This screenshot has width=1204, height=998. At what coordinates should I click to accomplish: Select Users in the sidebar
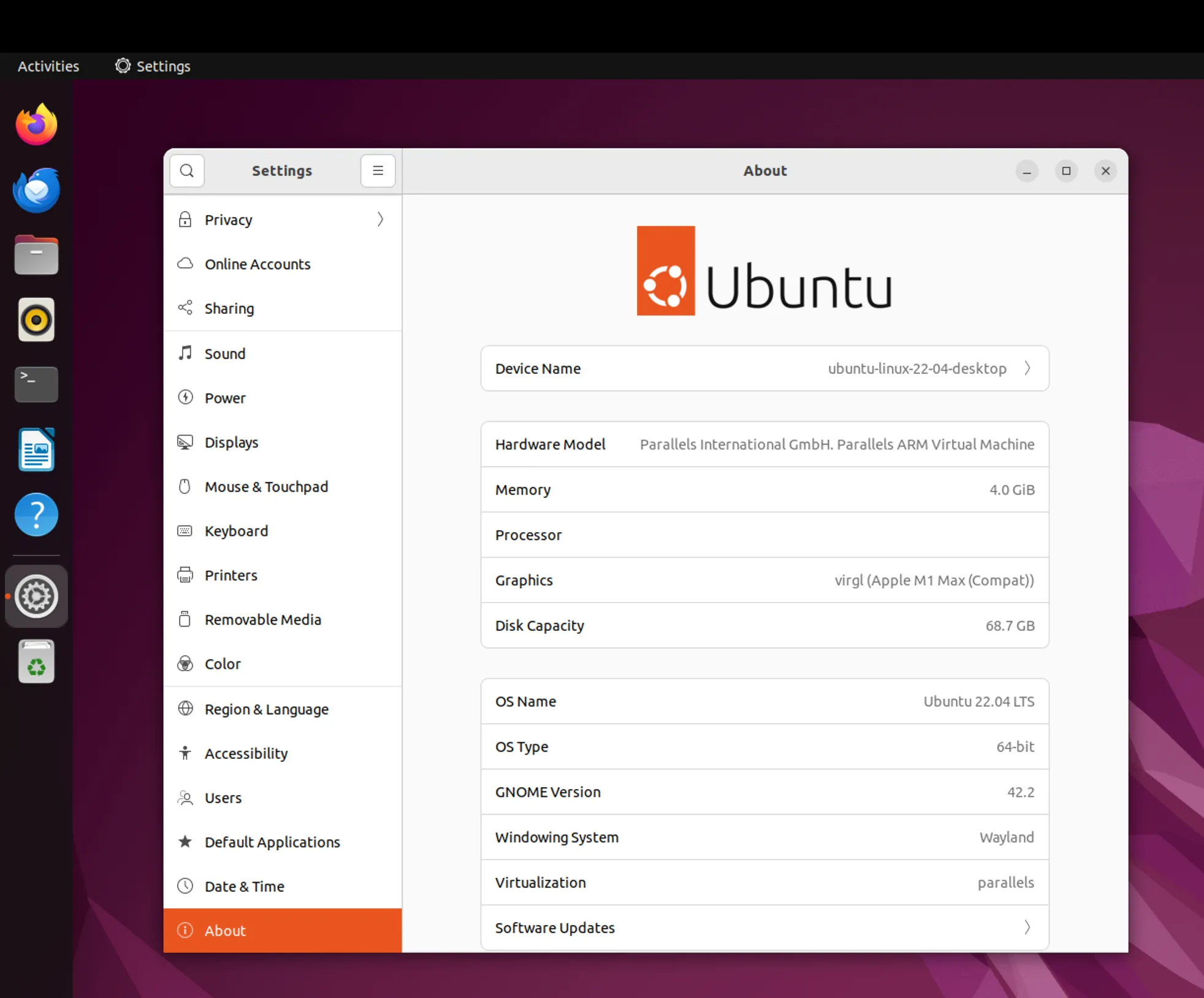coord(223,798)
